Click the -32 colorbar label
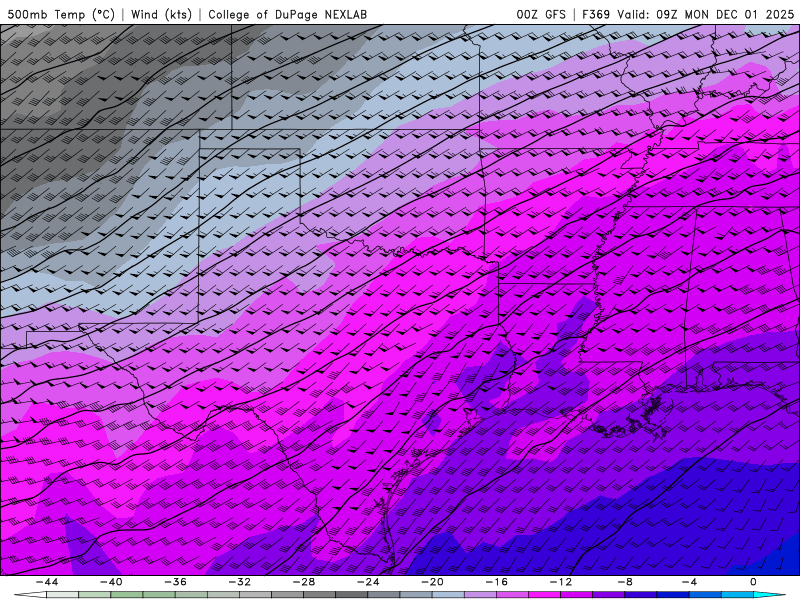The width and height of the screenshot is (800, 600). click(239, 582)
